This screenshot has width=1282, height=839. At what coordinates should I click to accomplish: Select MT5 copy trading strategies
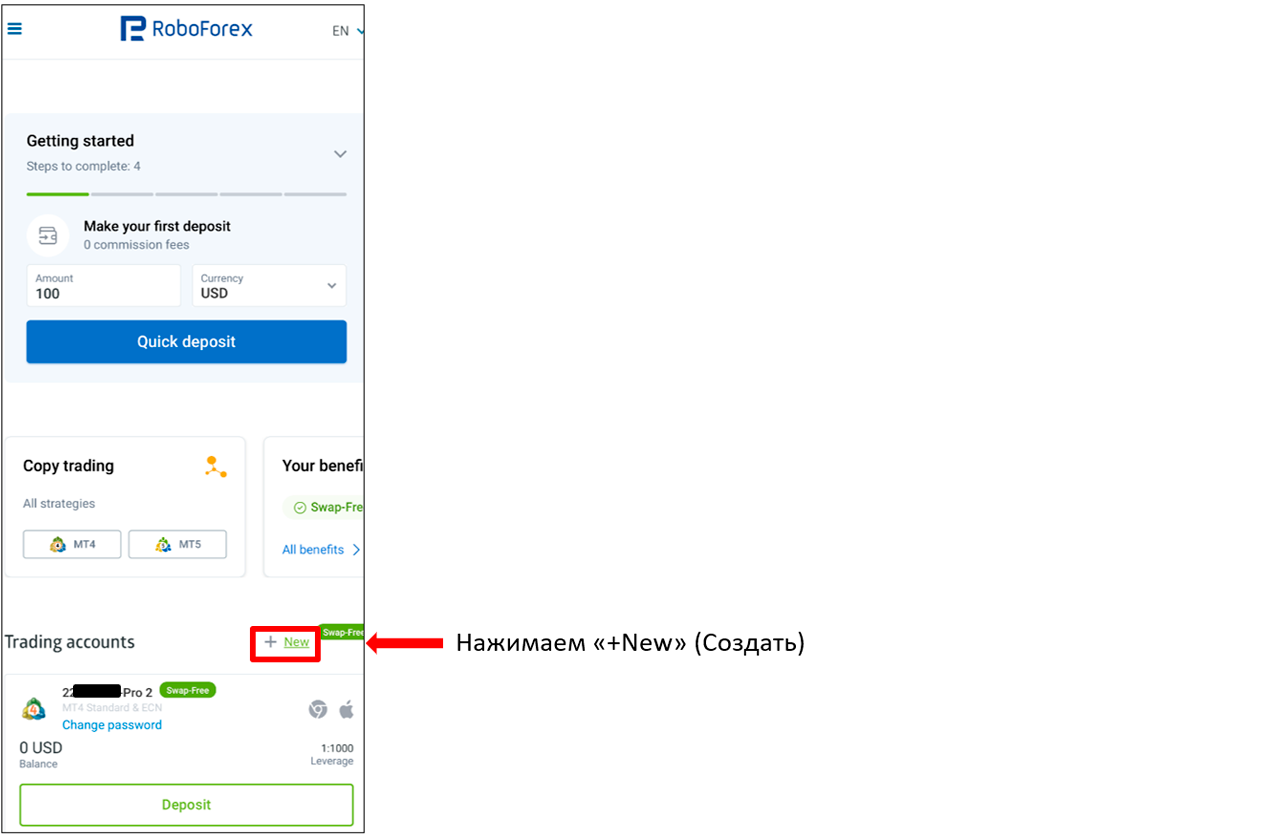coord(177,545)
